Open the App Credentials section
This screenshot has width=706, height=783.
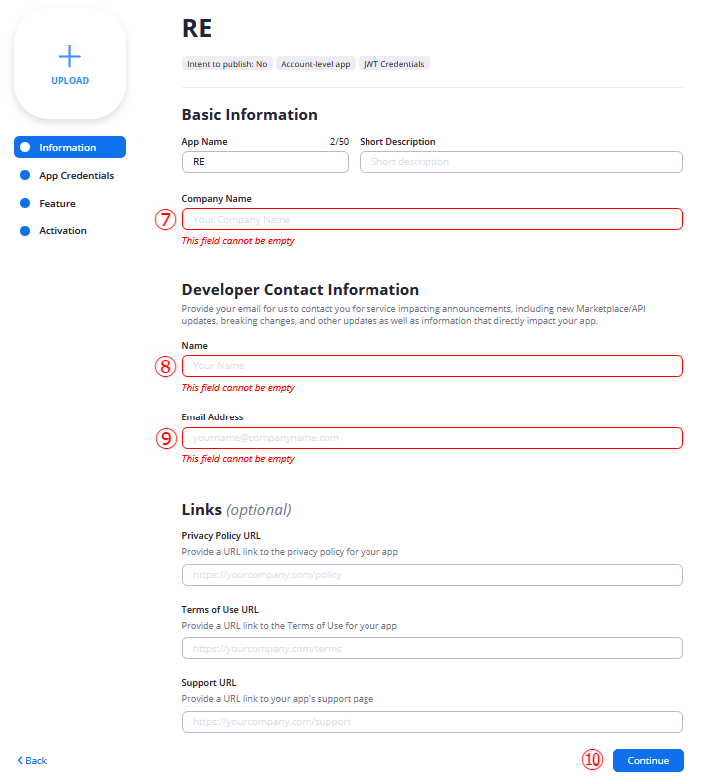coord(76,176)
